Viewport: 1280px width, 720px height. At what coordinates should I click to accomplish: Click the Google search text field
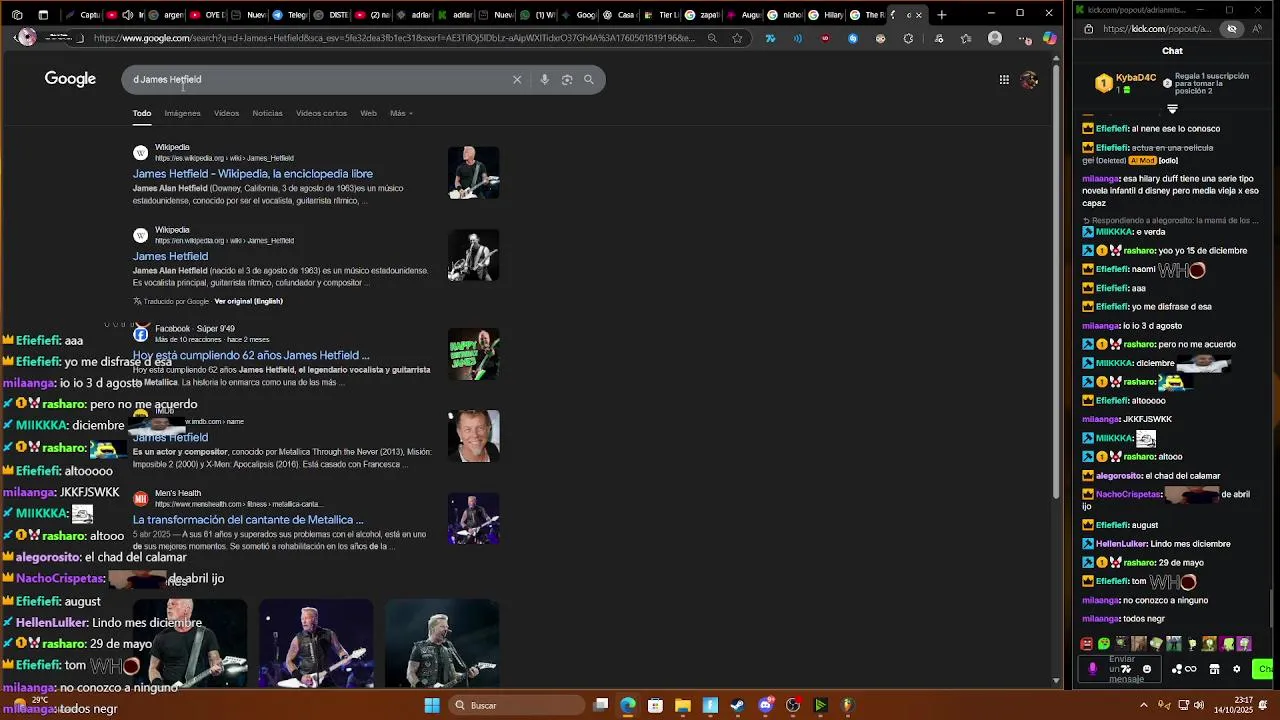click(x=320, y=79)
